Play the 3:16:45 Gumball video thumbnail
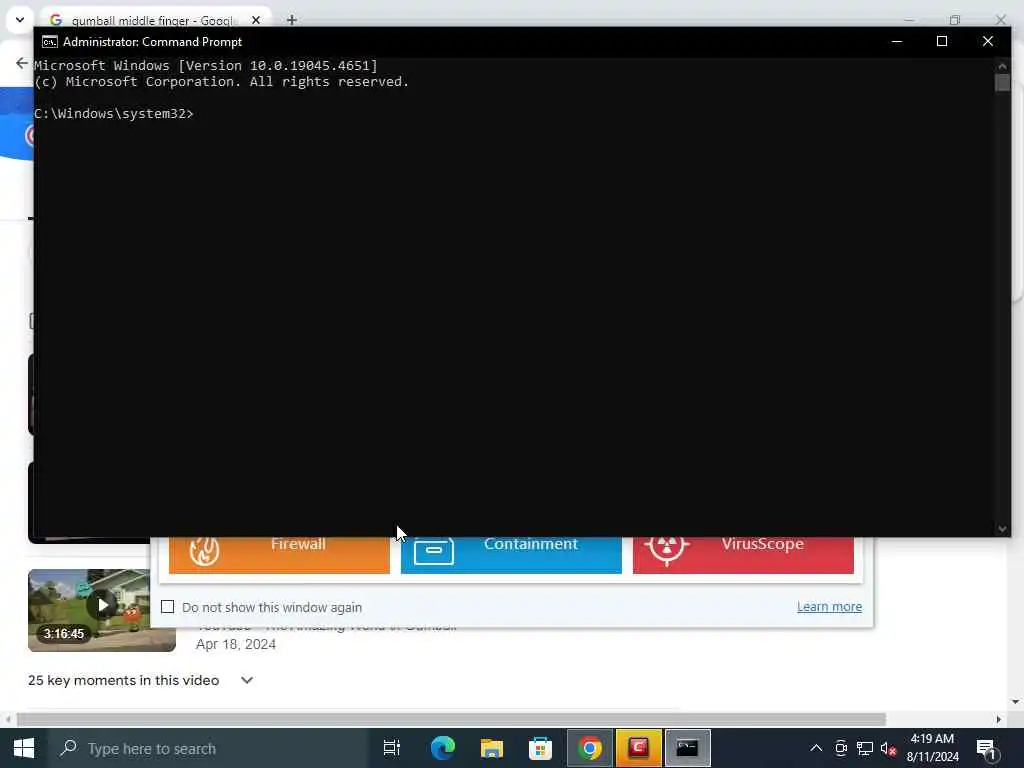Image resolution: width=1024 pixels, height=768 pixels. click(101, 610)
